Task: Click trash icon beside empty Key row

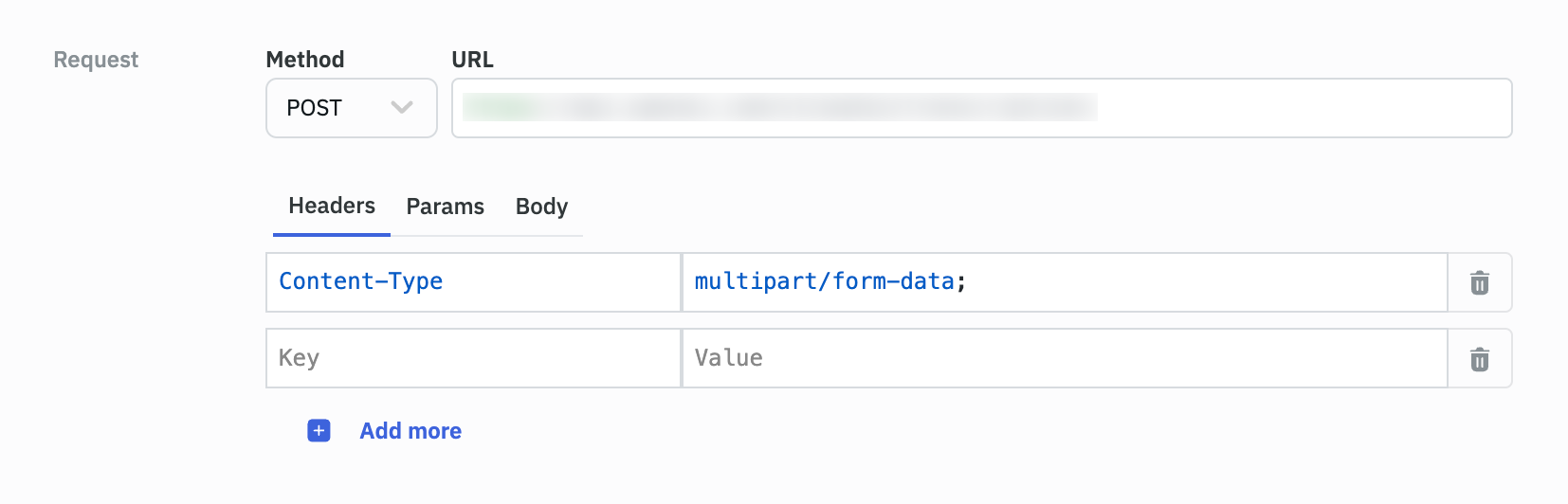Action: (x=1479, y=359)
